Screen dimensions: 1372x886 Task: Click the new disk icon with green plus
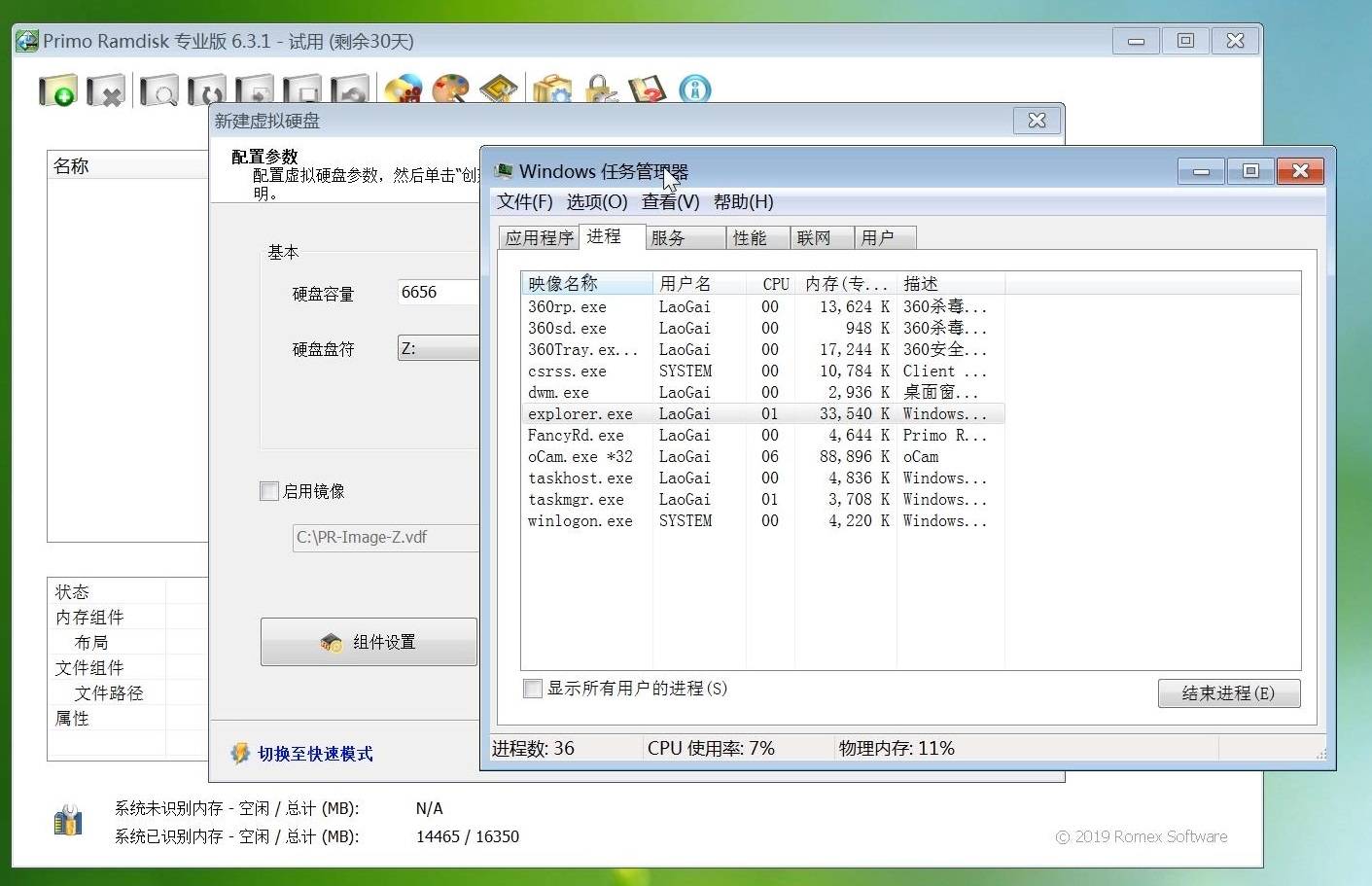(x=58, y=89)
